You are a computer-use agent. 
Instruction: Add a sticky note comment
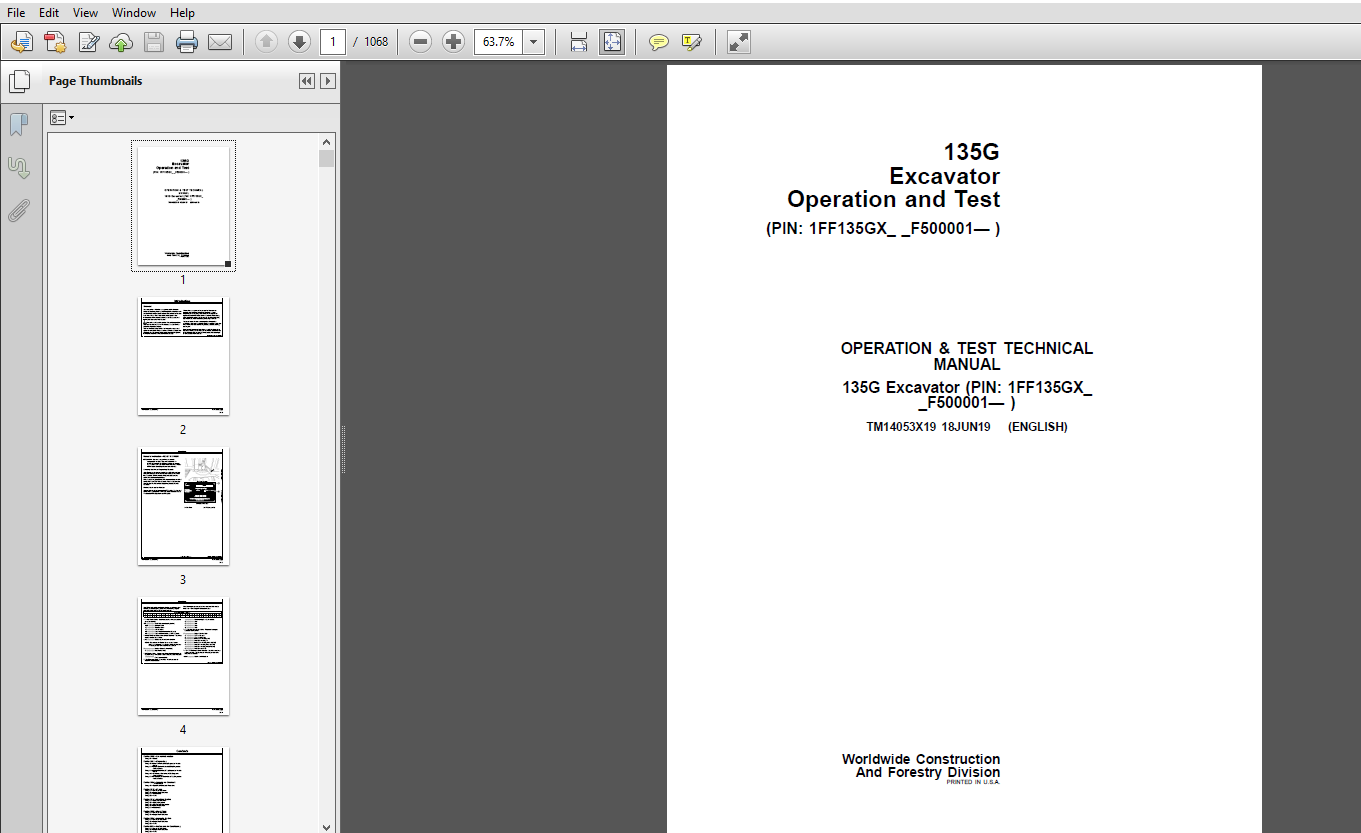point(658,42)
